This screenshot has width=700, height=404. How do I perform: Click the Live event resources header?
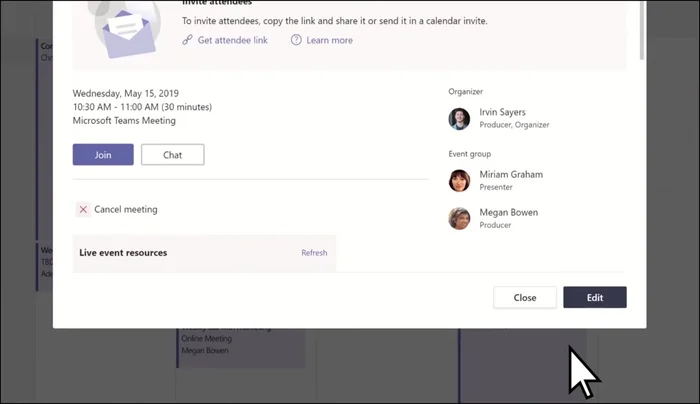coord(123,253)
